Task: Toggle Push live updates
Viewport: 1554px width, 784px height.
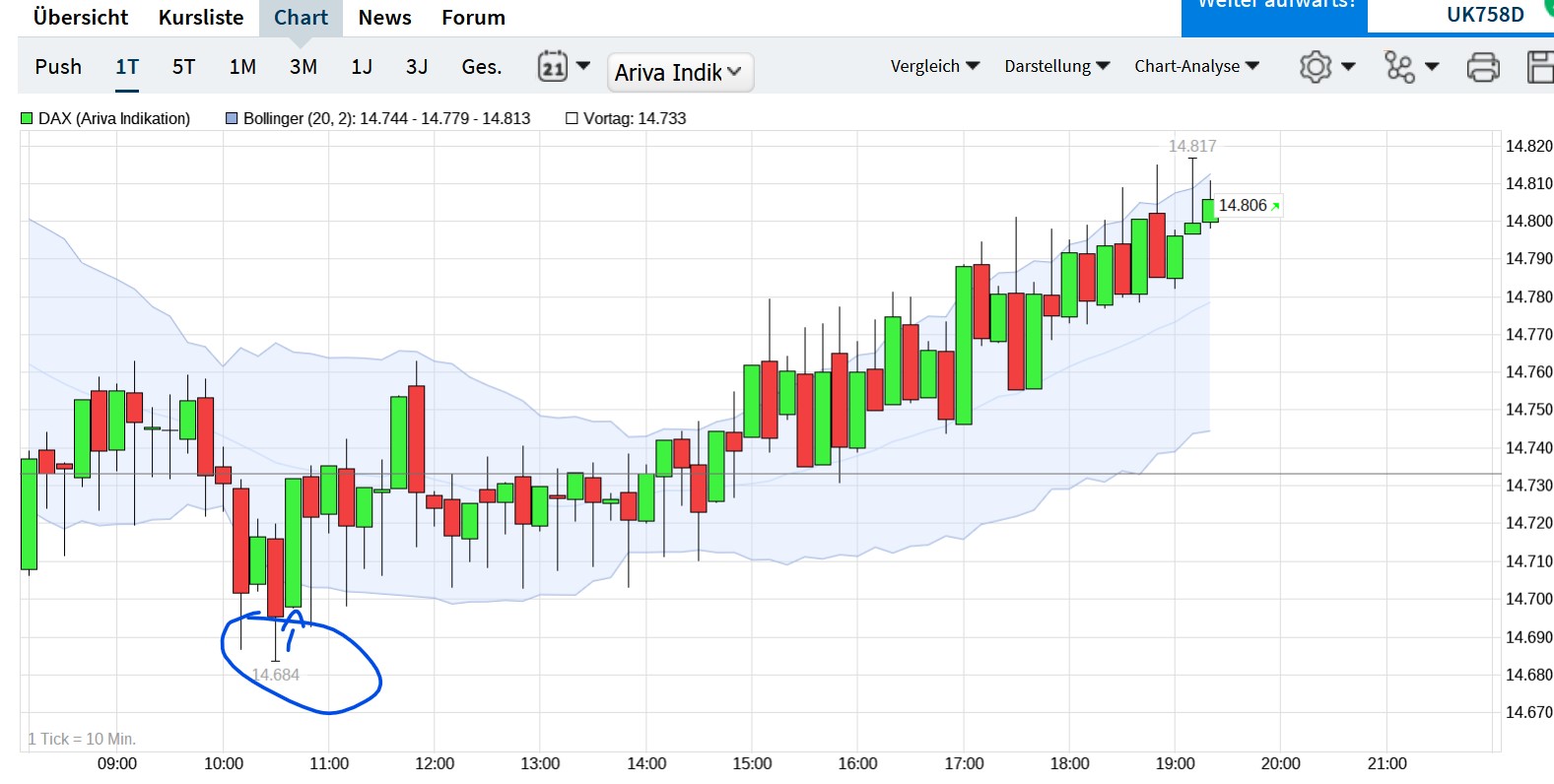Action: [x=58, y=67]
